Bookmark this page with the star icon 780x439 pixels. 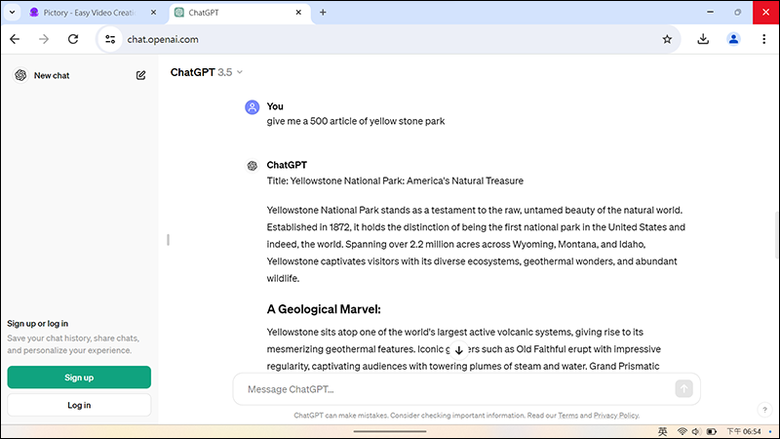click(667, 39)
